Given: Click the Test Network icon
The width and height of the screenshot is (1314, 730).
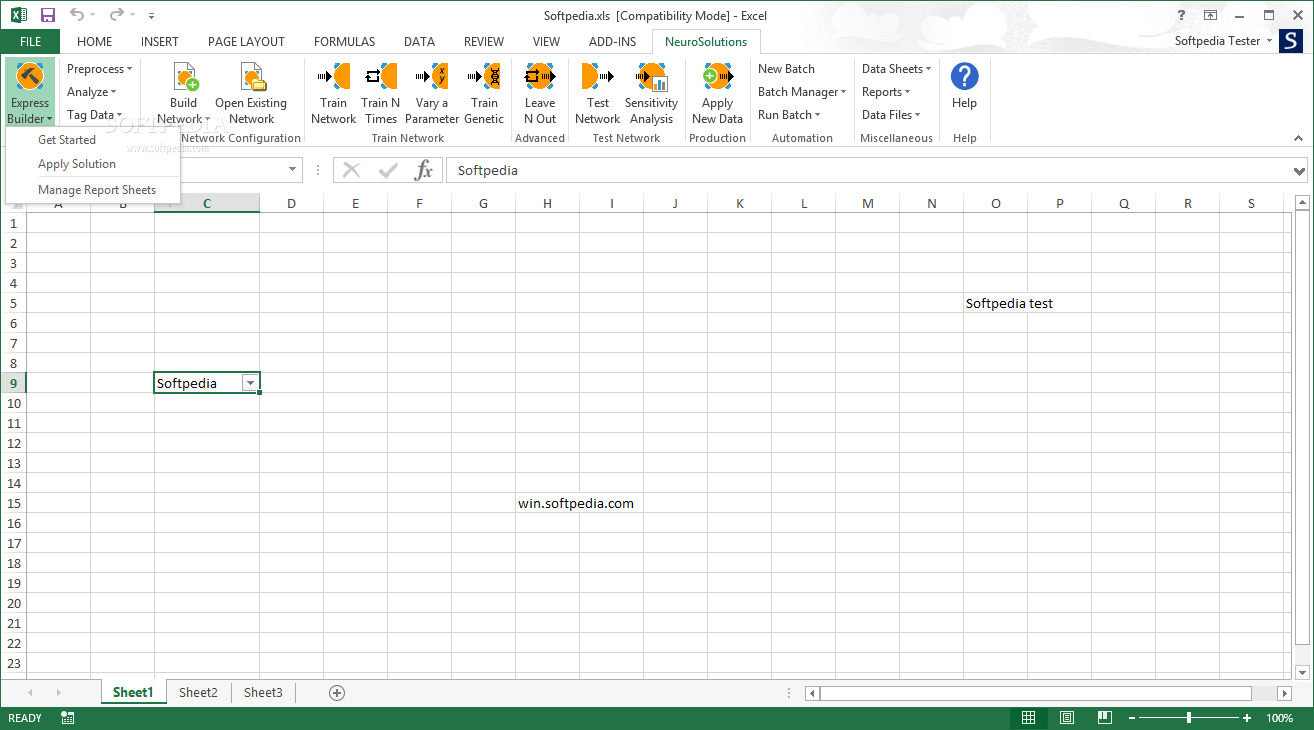Looking at the screenshot, I should 598,77.
